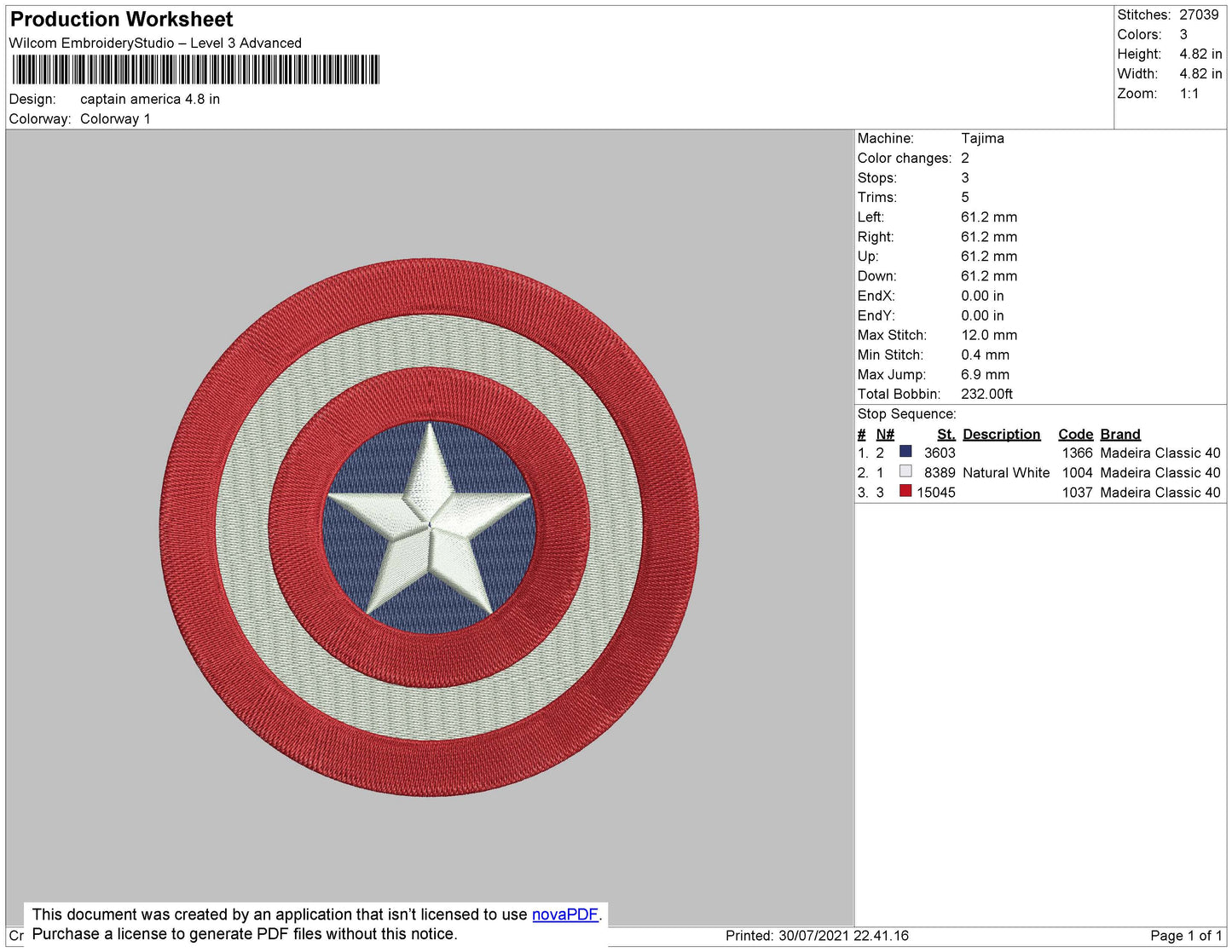Click the Height value '4.82 in'
1232x952 pixels.
[1200, 55]
